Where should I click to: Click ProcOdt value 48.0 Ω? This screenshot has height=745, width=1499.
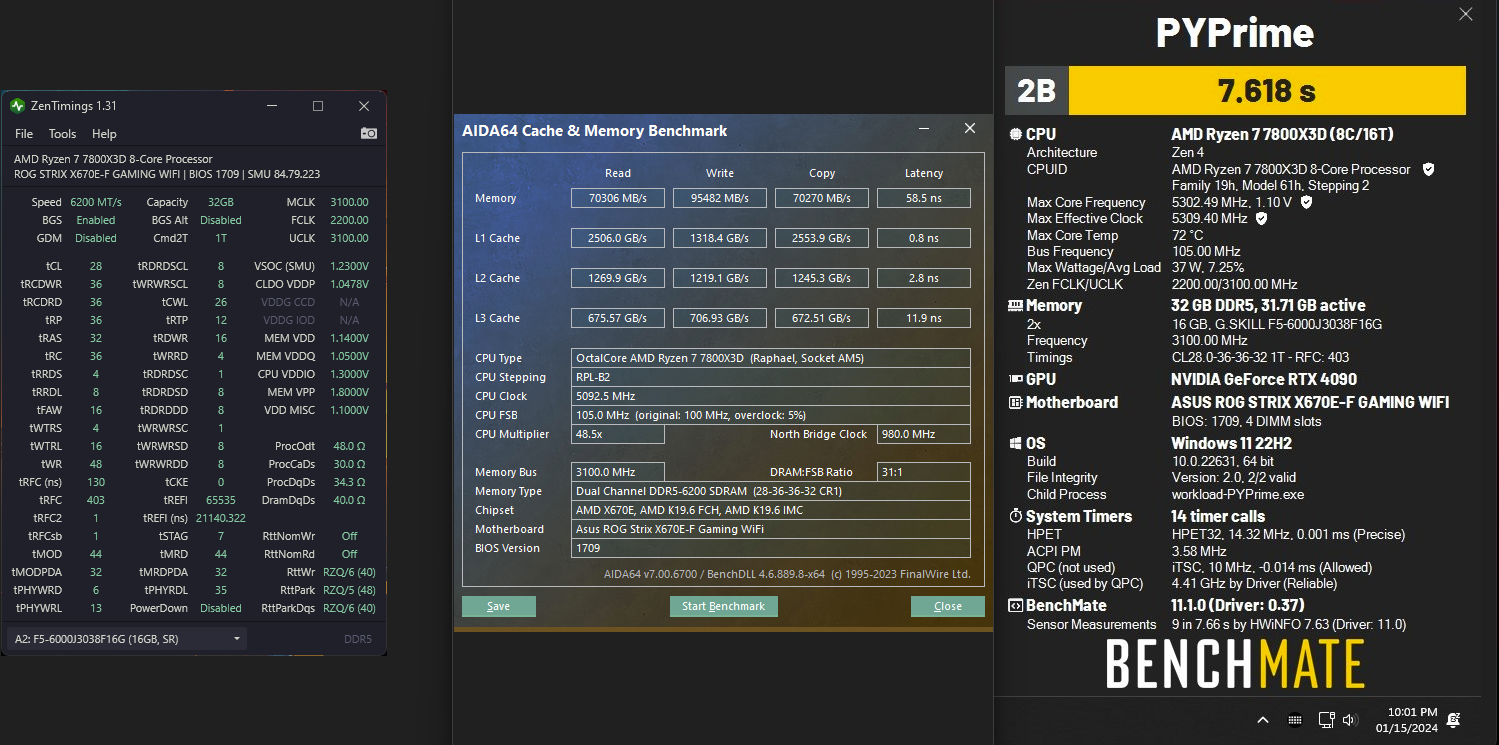point(350,446)
